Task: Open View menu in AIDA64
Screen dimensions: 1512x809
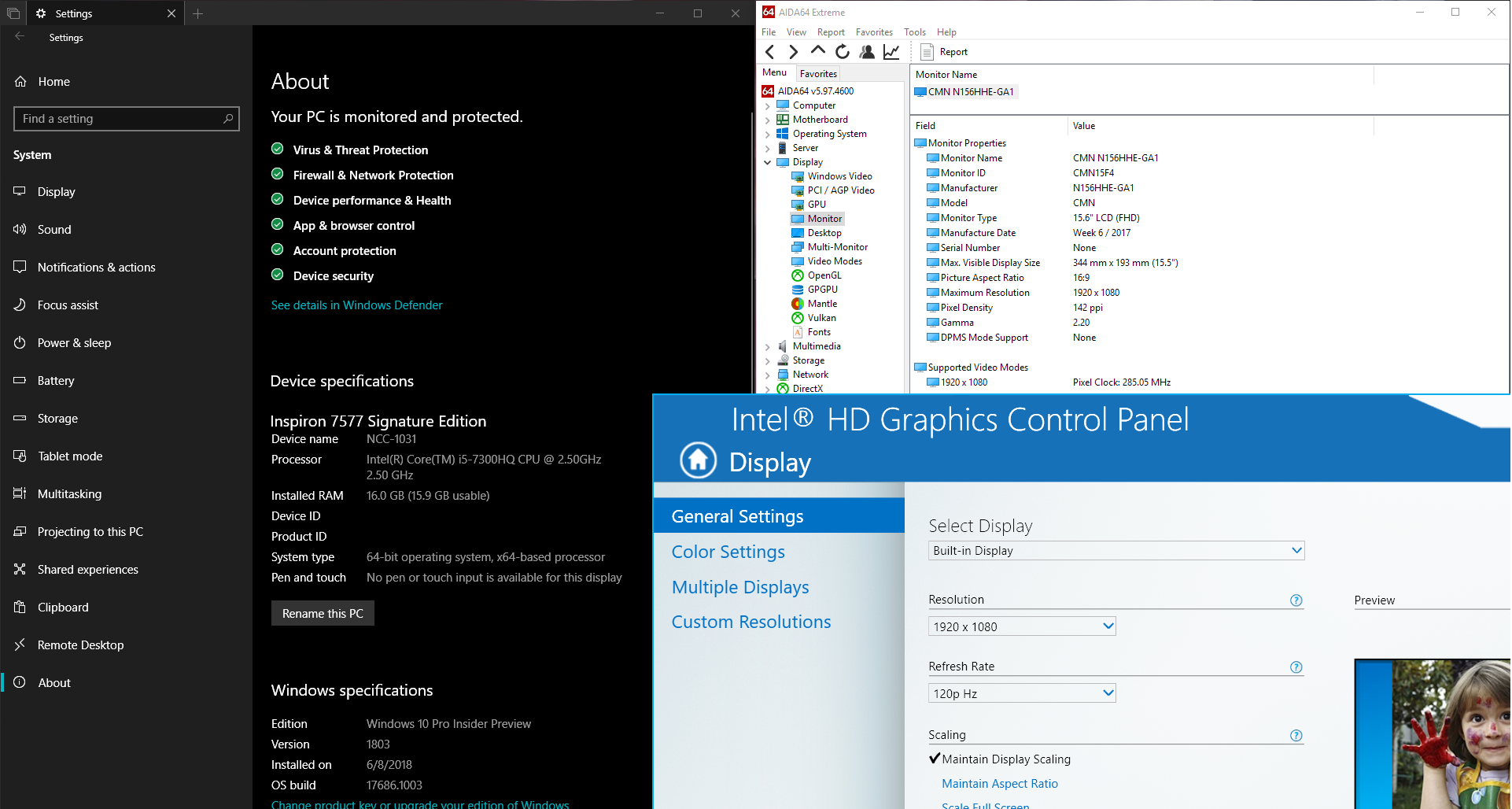Action: 796,32
